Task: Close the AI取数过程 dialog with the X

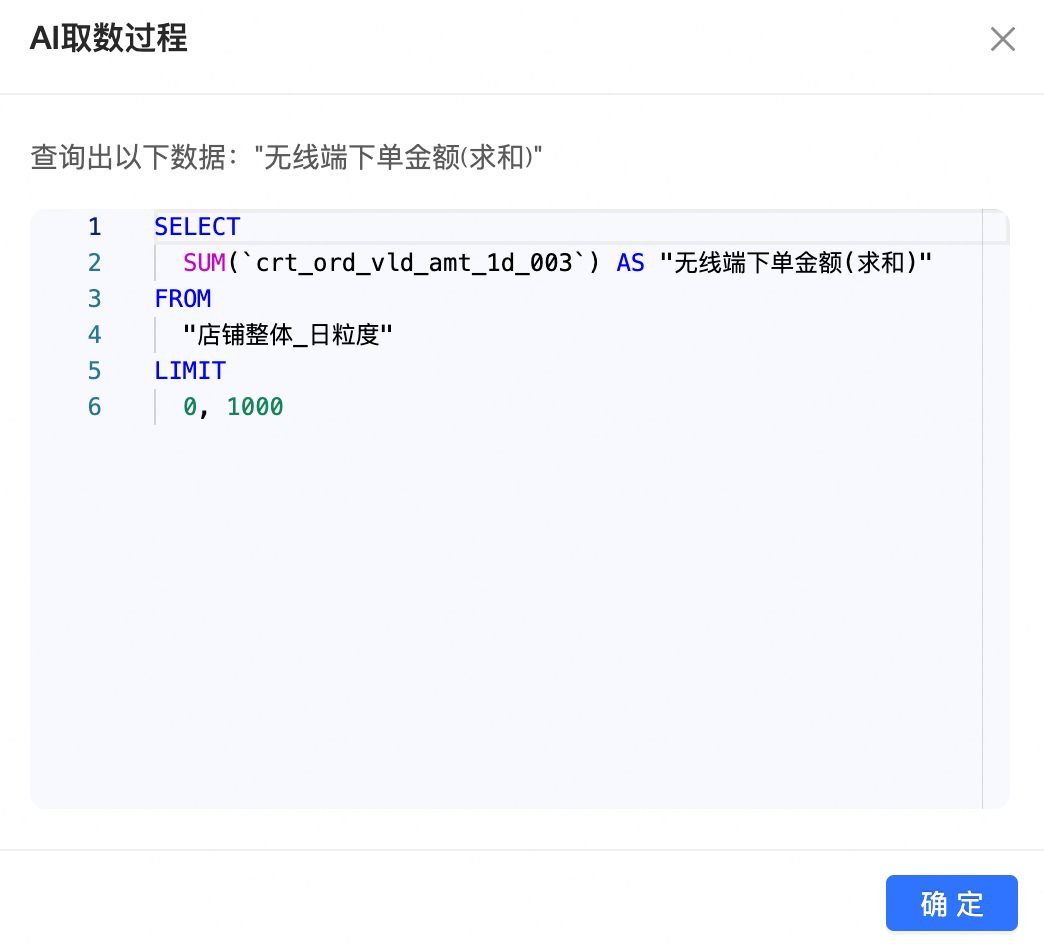Action: (1002, 39)
